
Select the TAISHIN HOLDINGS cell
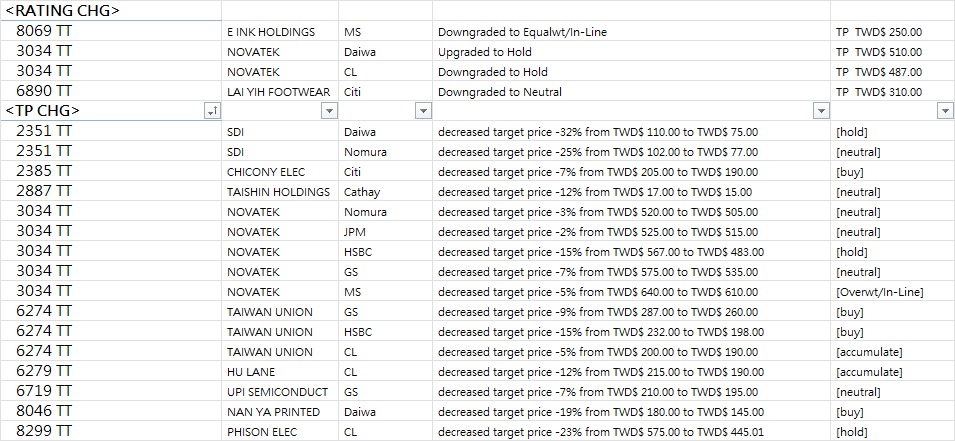280,192
